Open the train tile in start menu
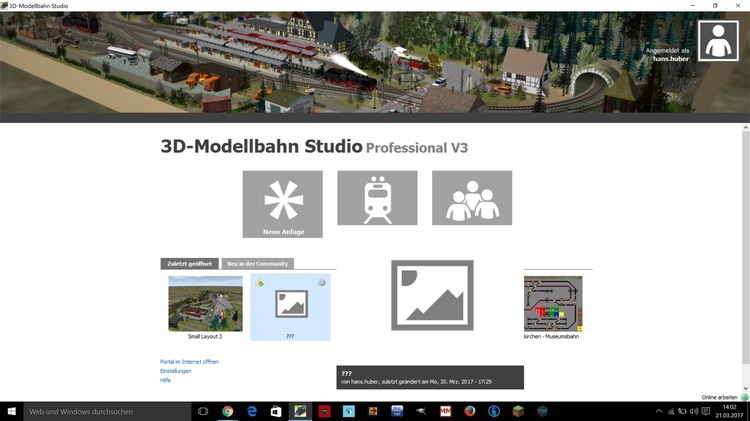750x421 pixels. pyautogui.click(x=377, y=198)
